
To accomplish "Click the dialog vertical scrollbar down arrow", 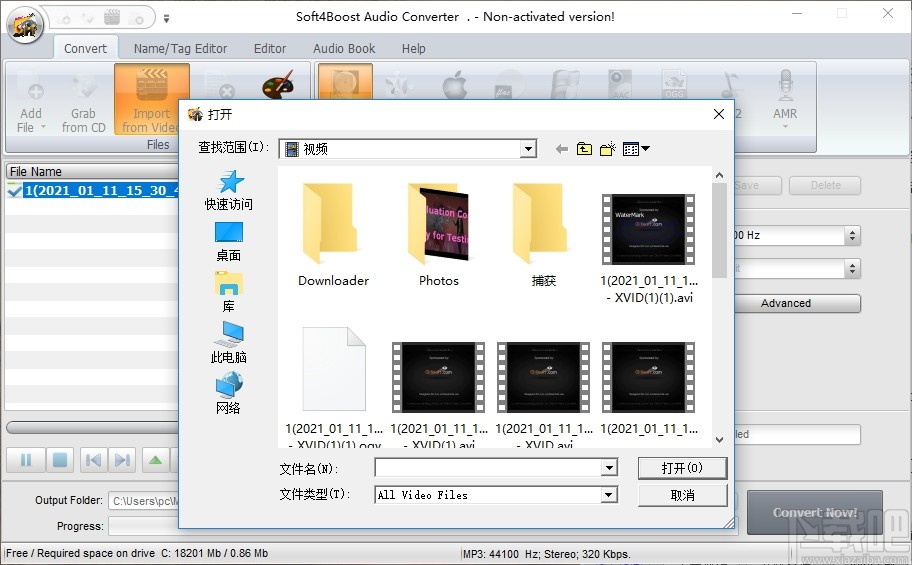I will coord(719,440).
